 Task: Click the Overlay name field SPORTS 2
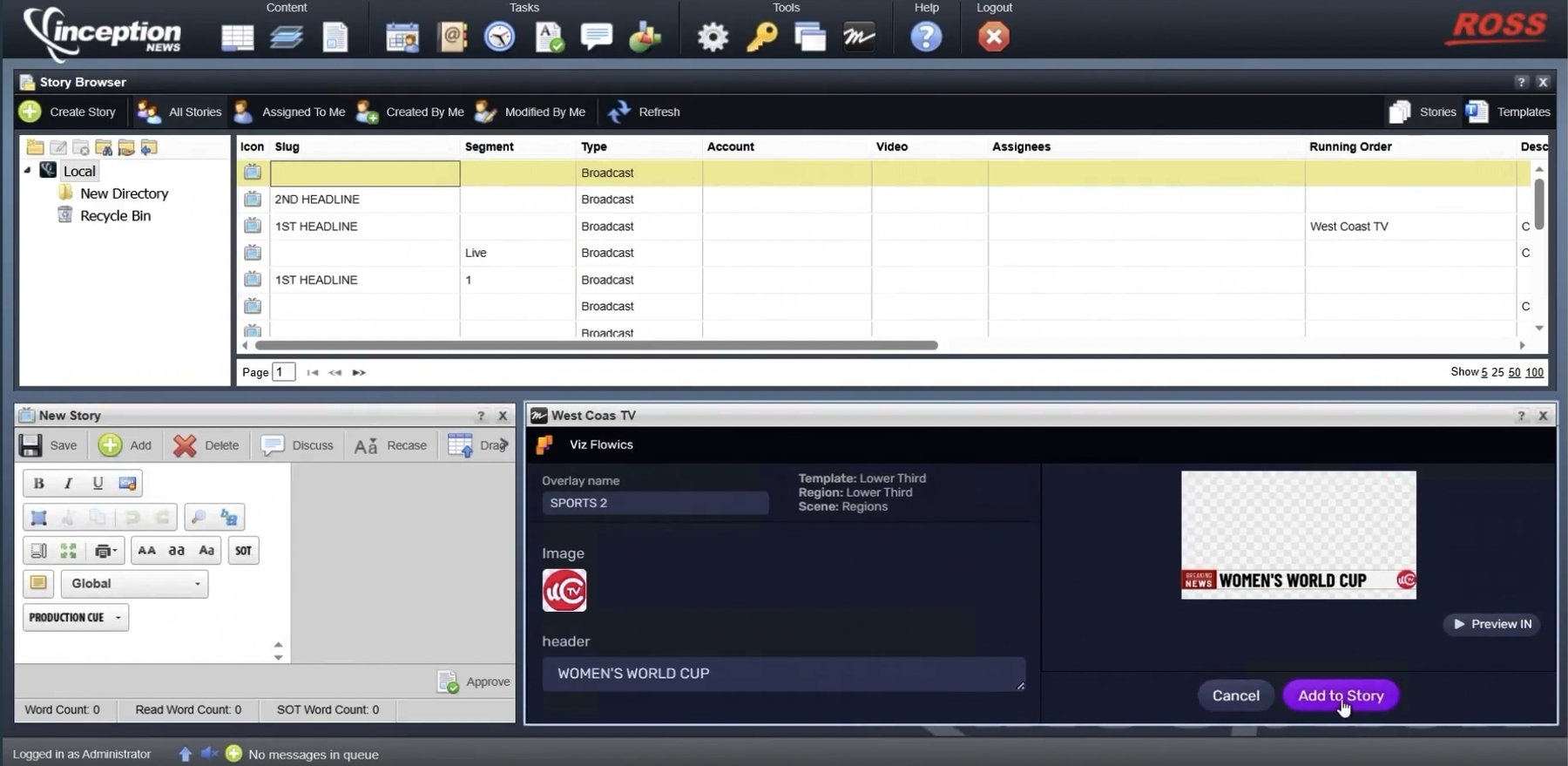655,503
